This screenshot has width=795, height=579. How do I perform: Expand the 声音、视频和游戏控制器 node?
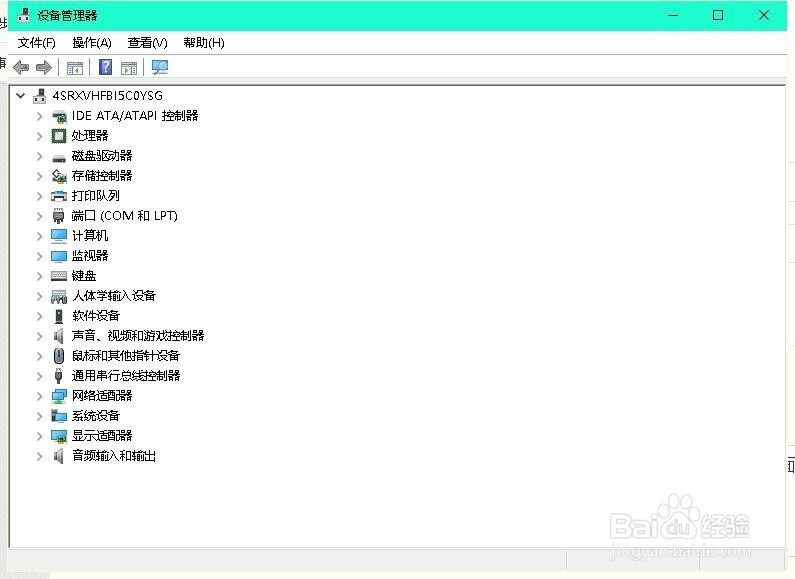pos(40,336)
